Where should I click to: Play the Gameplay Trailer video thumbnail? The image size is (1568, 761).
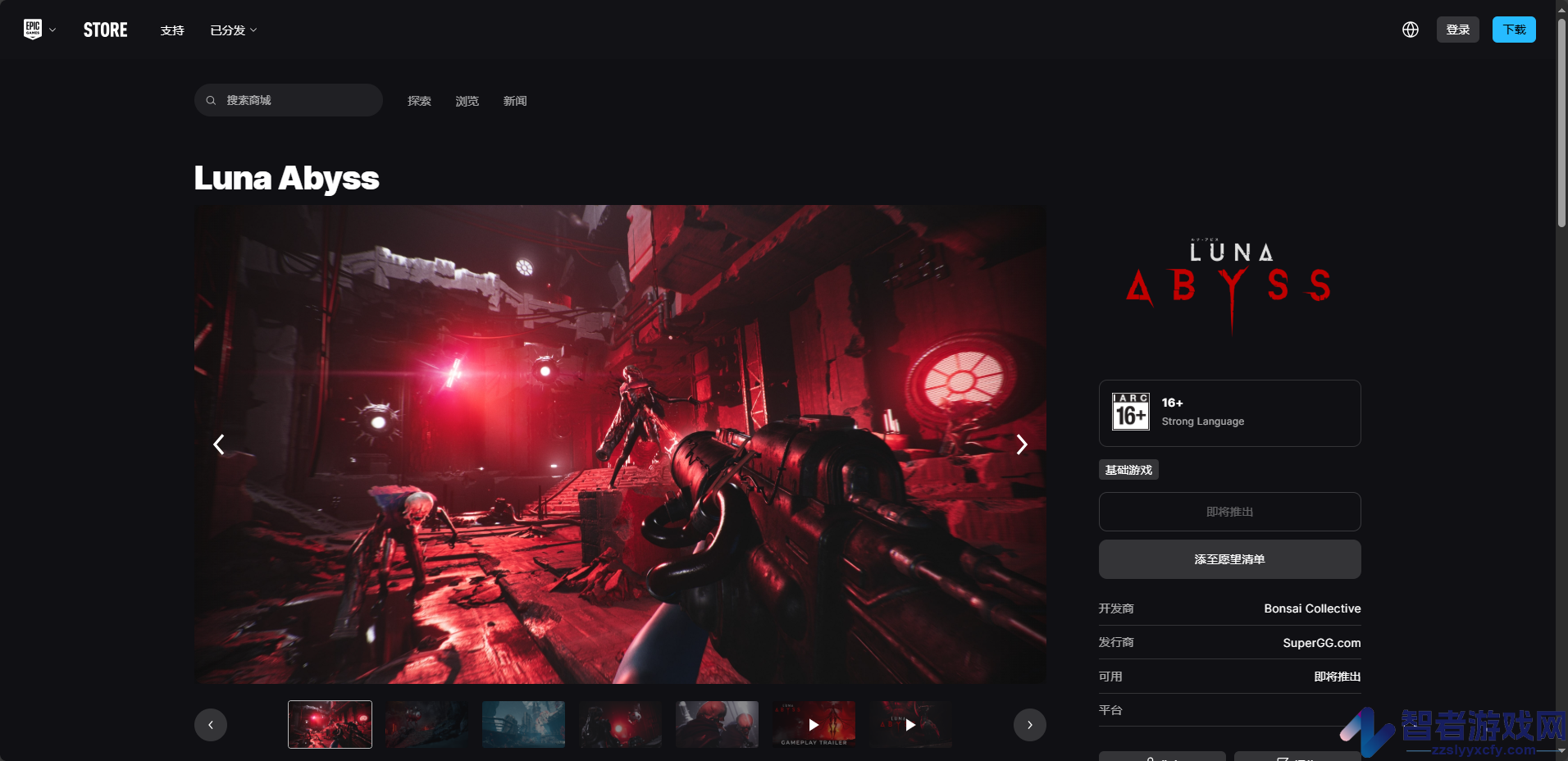click(814, 724)
